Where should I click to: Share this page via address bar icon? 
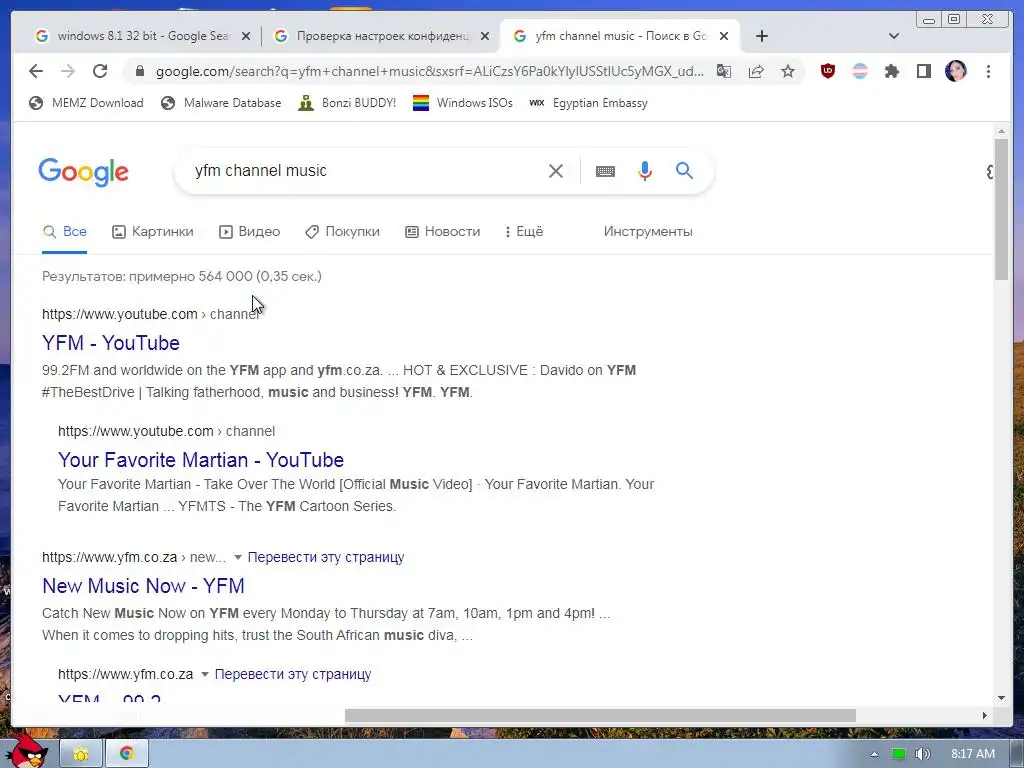[x=756, y=71]
